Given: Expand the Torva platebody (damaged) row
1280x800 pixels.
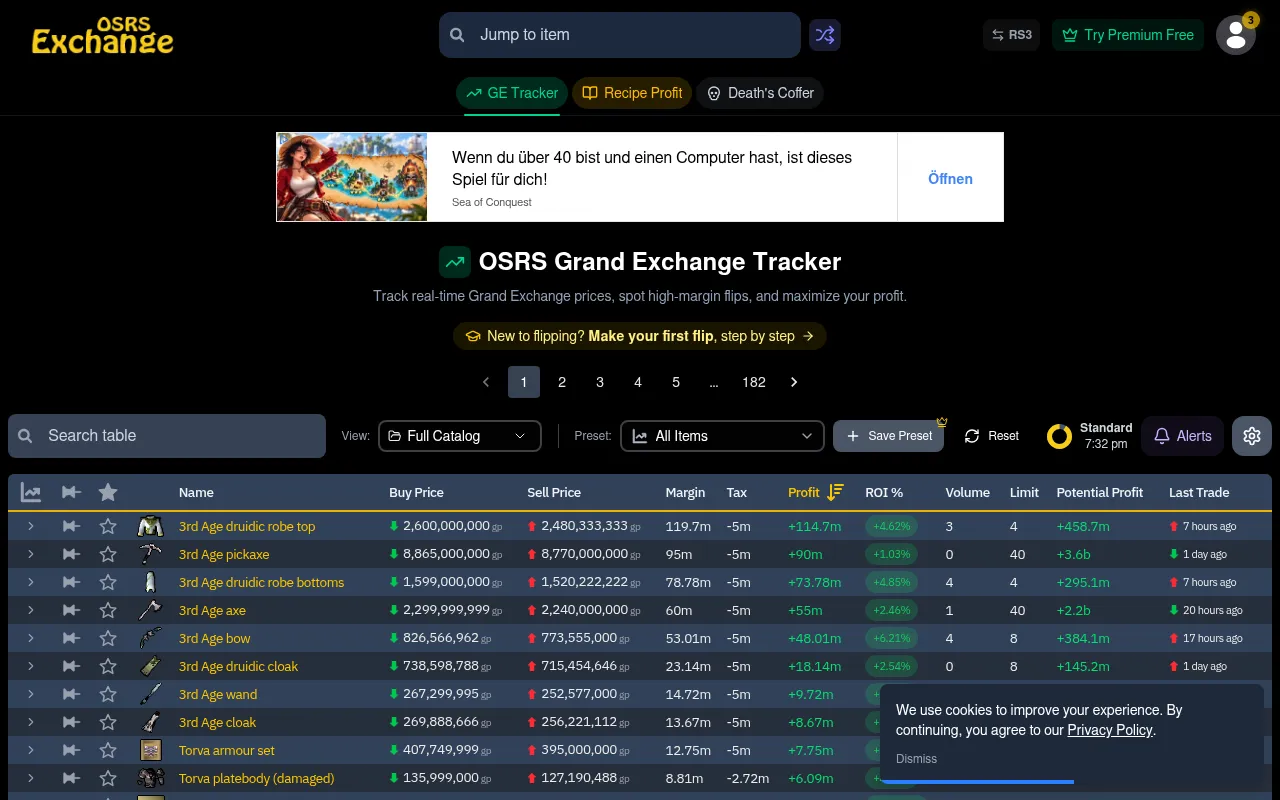Looking at the screenshot, I should (x=31, y=778).
